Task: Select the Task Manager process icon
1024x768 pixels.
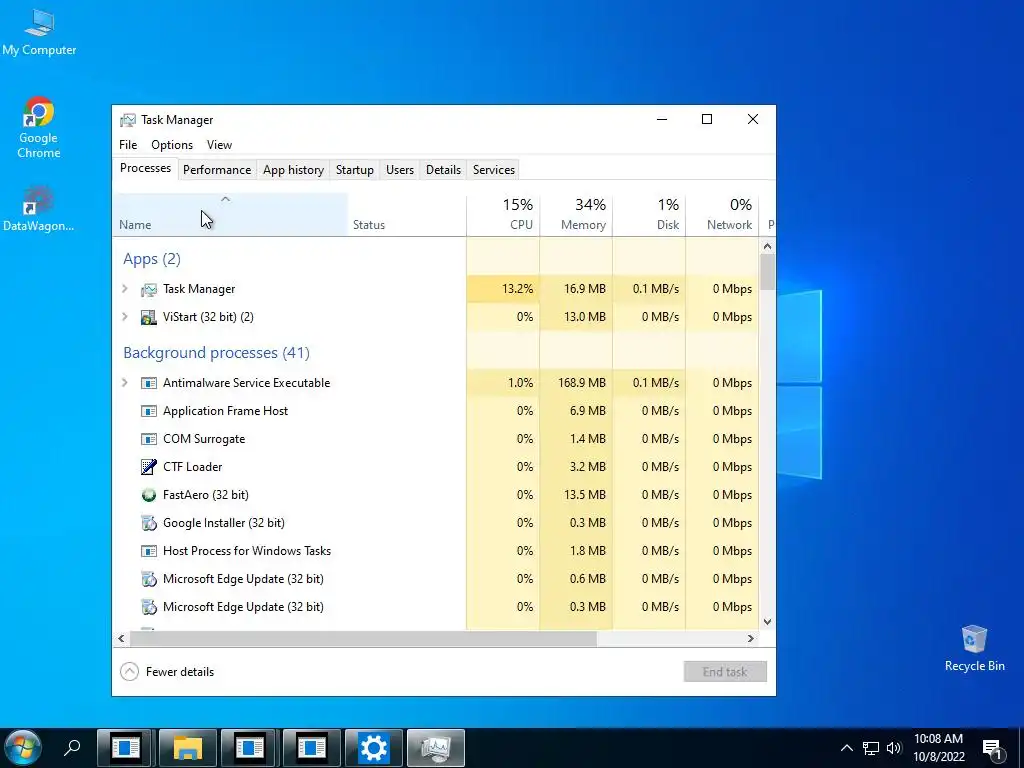Action: pos(149,289)
